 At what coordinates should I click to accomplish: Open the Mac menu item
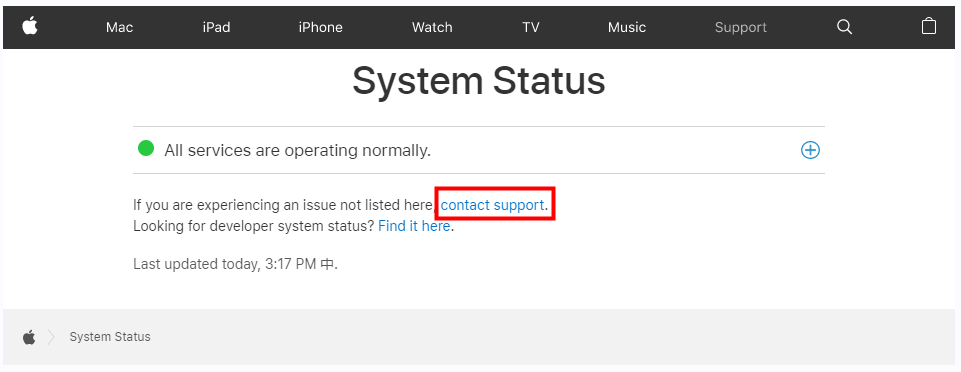point(120,28)
